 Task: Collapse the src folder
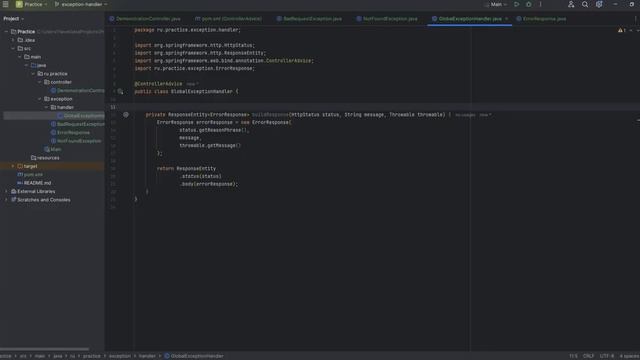(13, 48)
